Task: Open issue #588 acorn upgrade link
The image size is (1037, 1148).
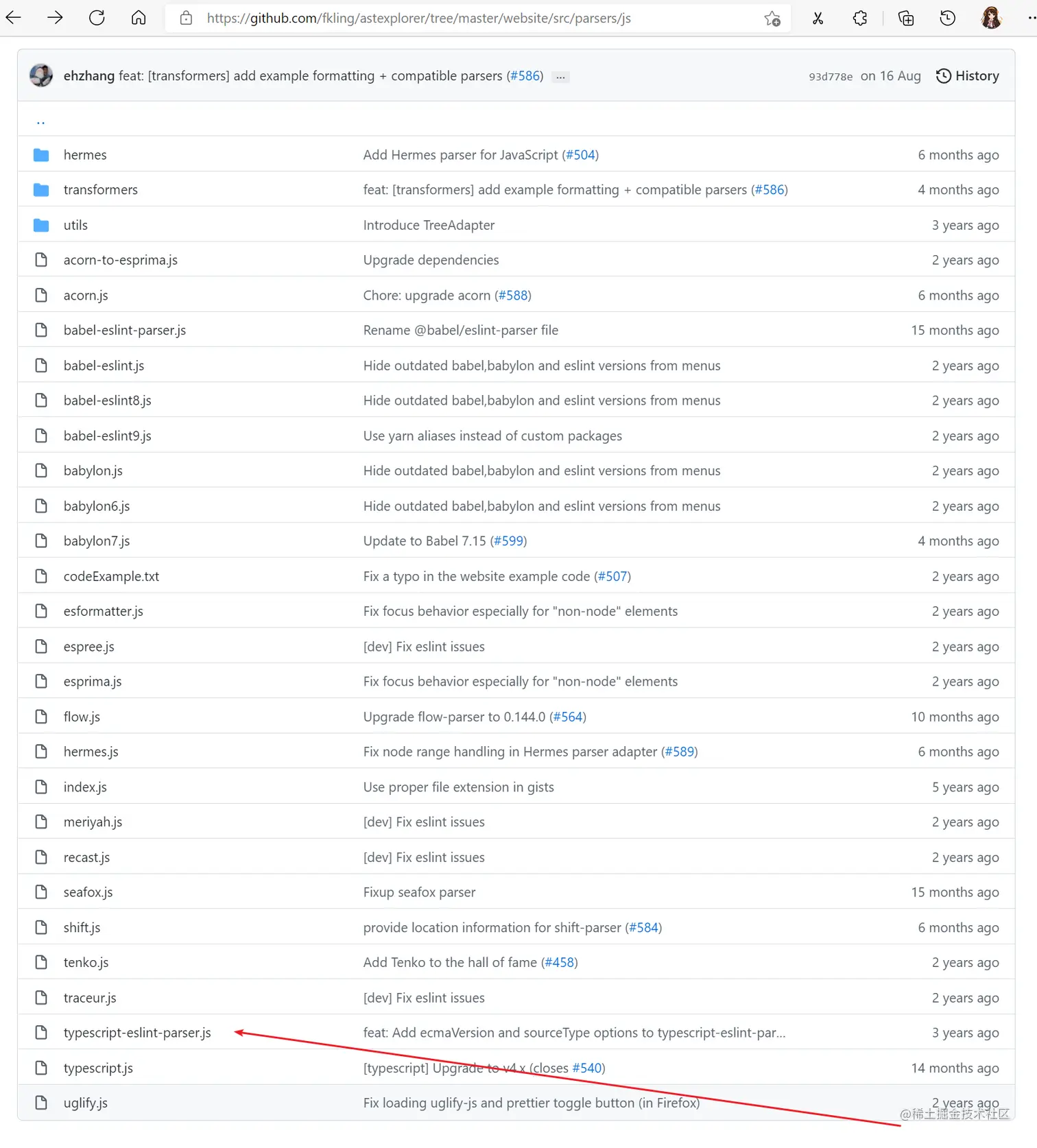Action: 513,296
